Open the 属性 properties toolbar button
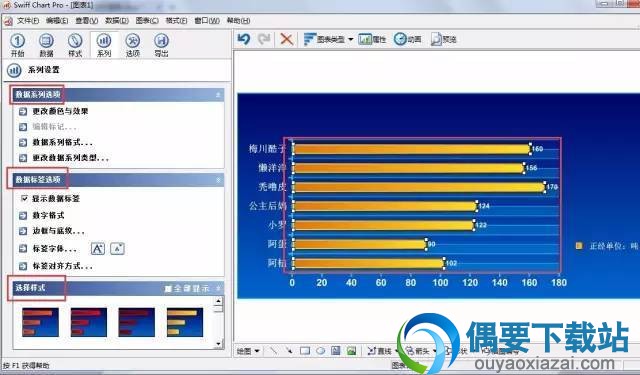This screenshot has height=375, width=640. coord(372,39)
